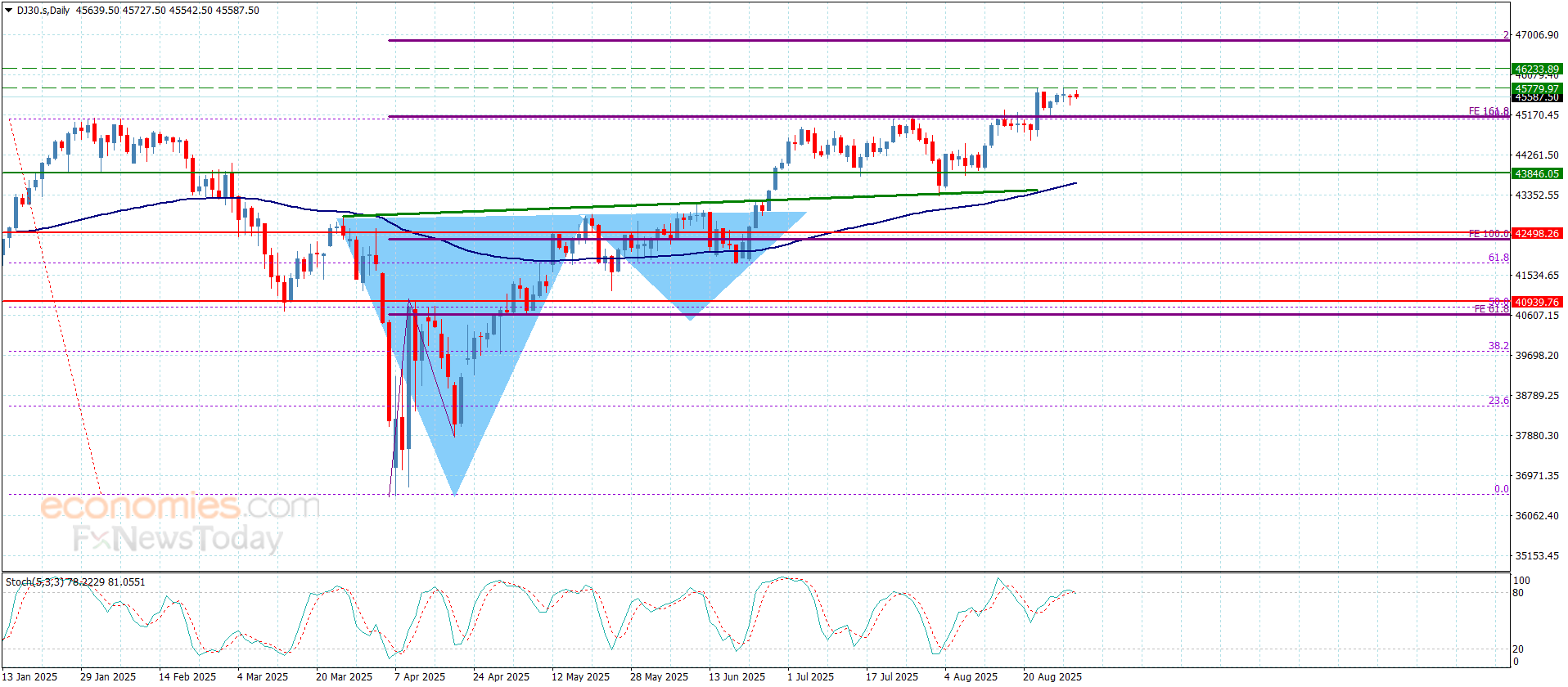Select the green 45779.97 price label

[1536, 88]
